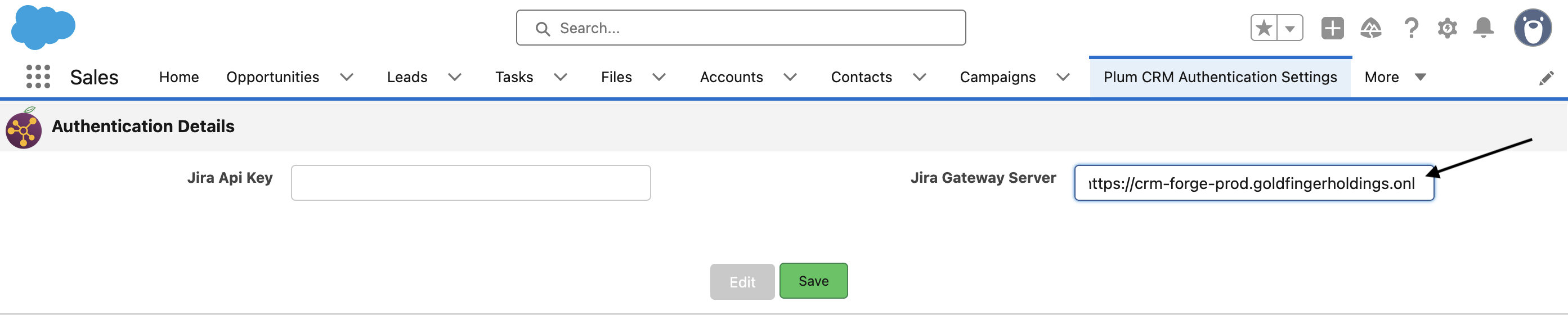Open the Setup gear icon
The height and width of the screenshot is (315, 1568).
tap(1448, 28)
